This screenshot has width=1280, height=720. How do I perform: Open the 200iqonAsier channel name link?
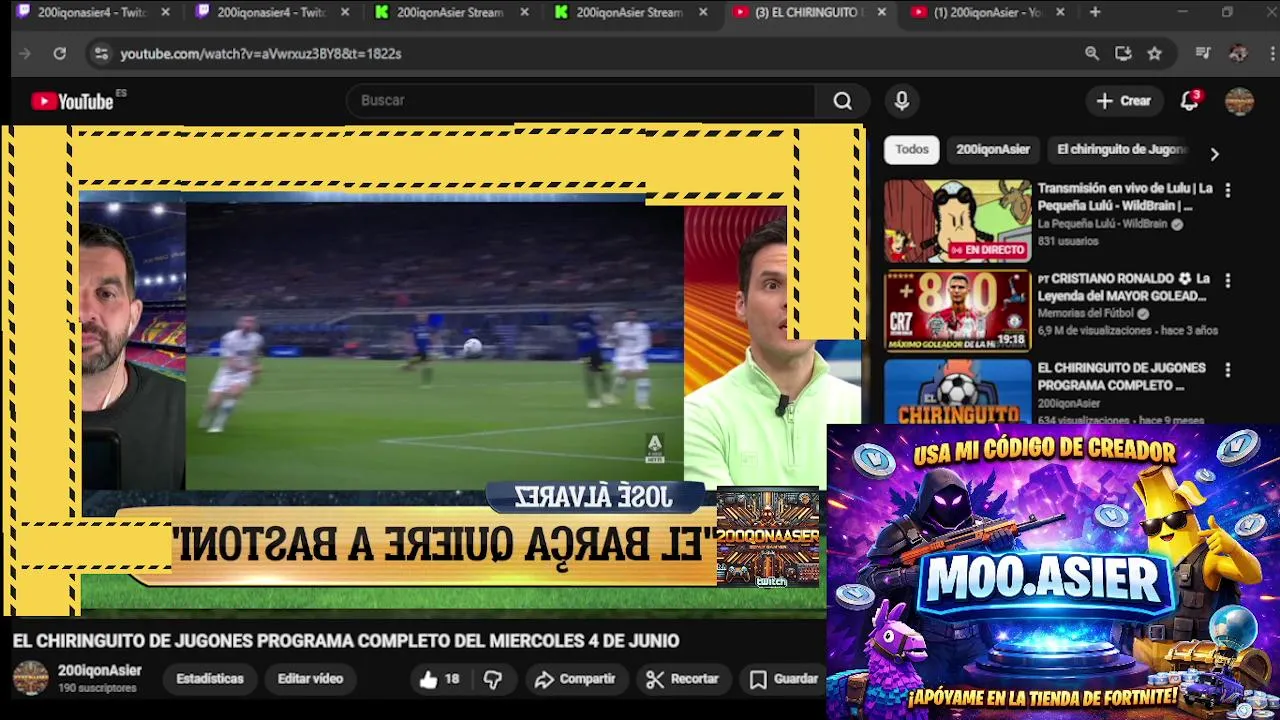pyautogui.click(x=99, y=671)
